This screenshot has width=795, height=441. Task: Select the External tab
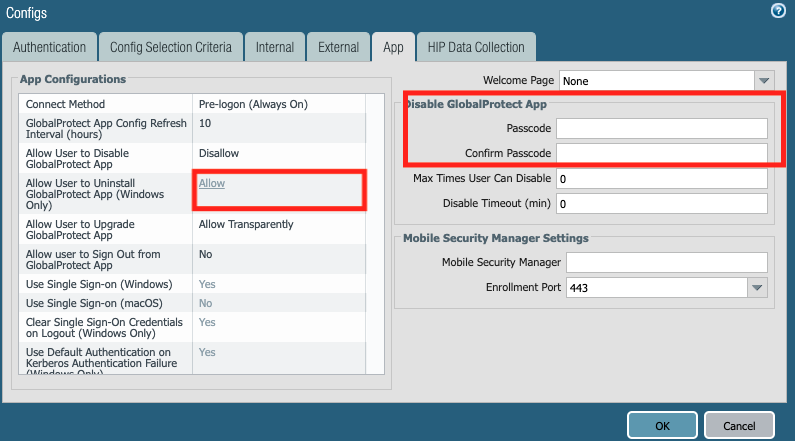click(x=338, y=47)
